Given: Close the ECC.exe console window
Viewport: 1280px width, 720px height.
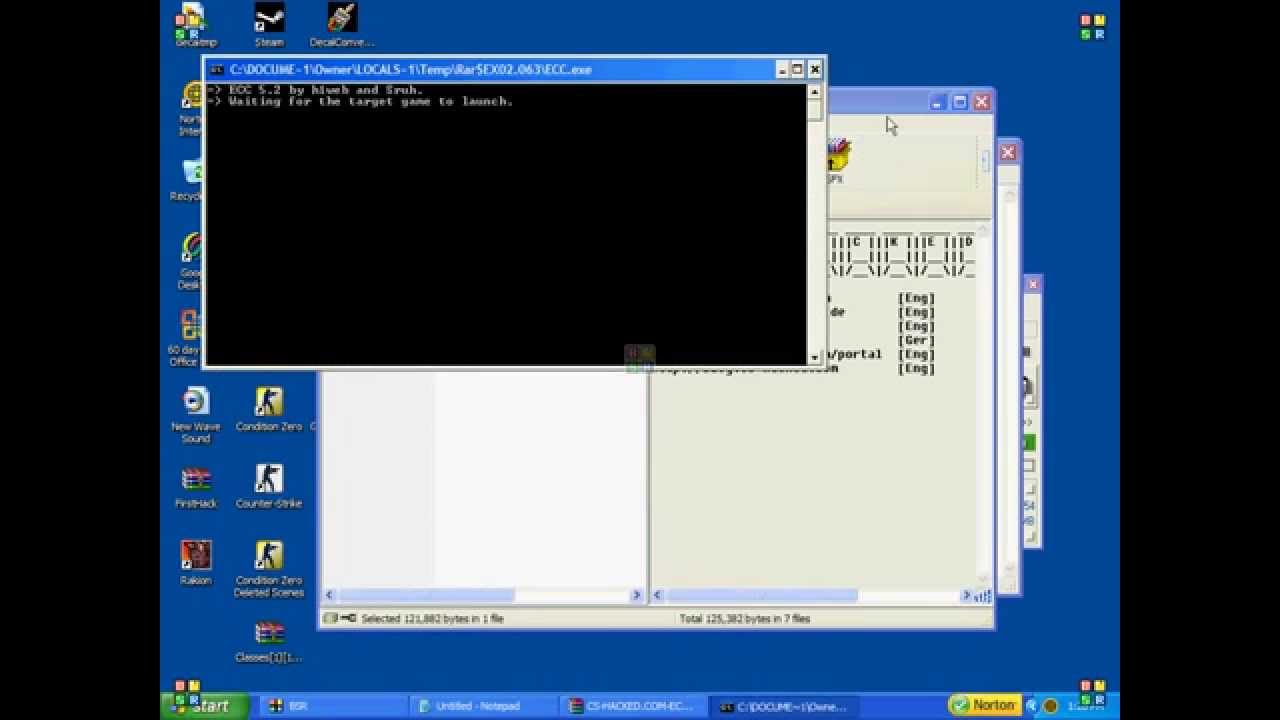Looking at the screenshot, I should [x=815, y=69].
